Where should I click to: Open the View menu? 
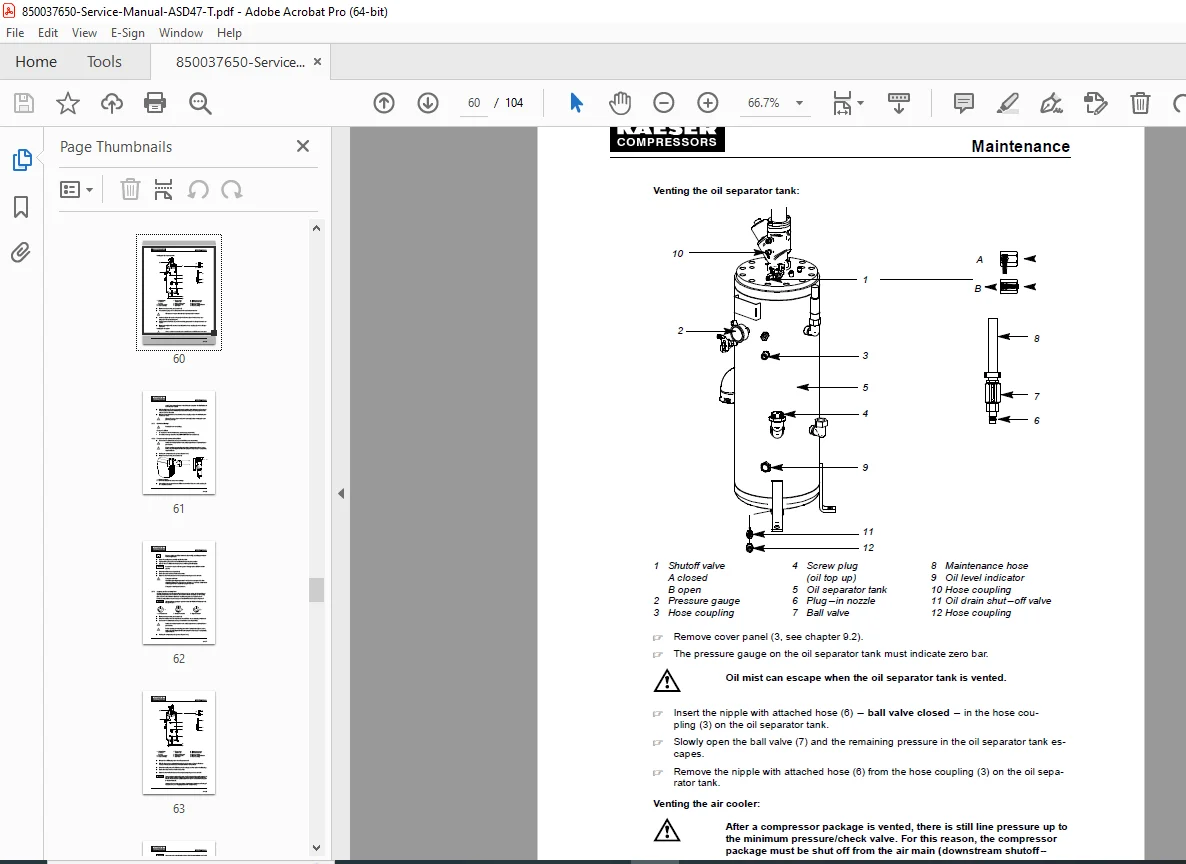[x=84, y=33]
